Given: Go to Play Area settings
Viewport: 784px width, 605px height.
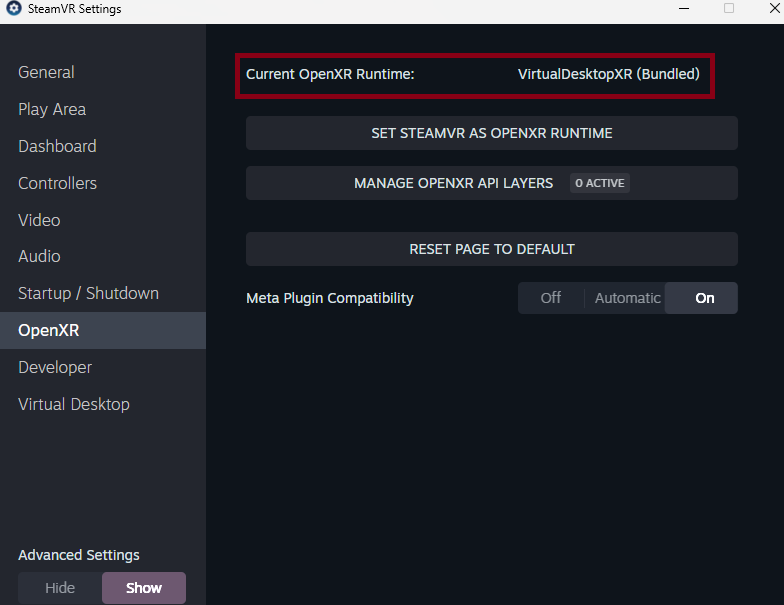Looking at the screenshot, I should pyautogui.click(x=52, y=109).
